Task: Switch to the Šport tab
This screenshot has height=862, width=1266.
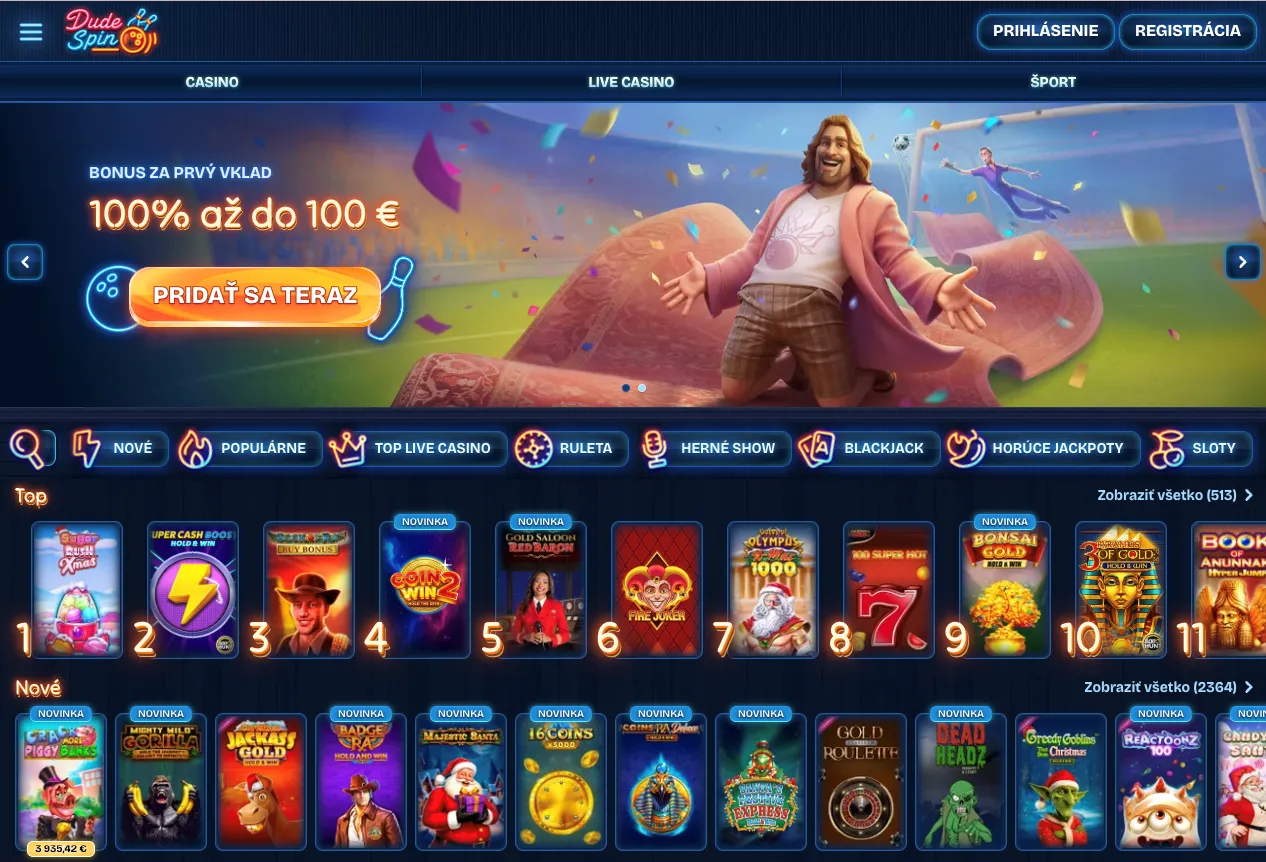Action: 1053,82
